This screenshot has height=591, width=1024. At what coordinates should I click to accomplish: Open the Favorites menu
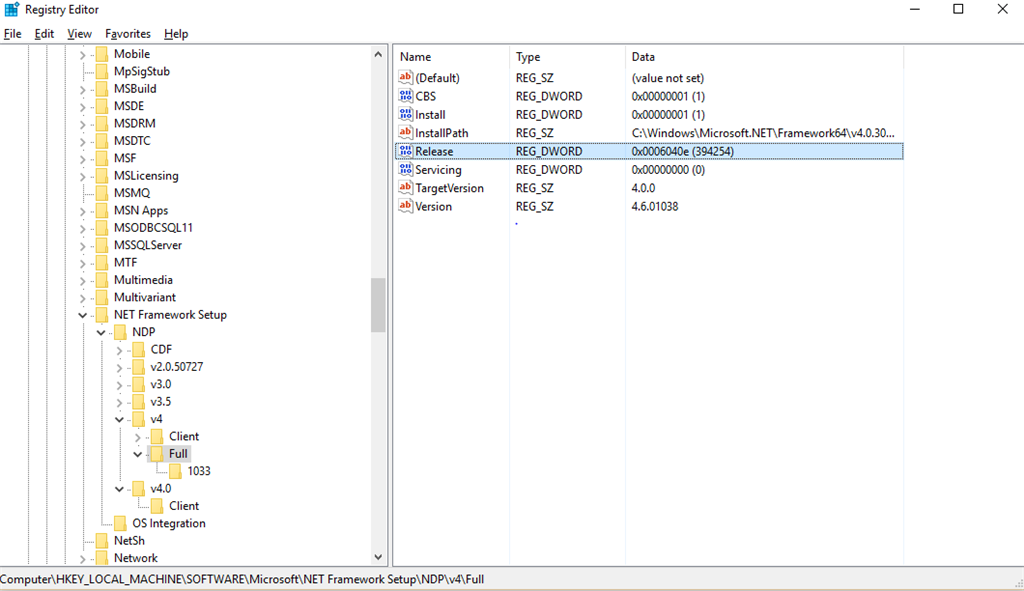tap(128, 33)
